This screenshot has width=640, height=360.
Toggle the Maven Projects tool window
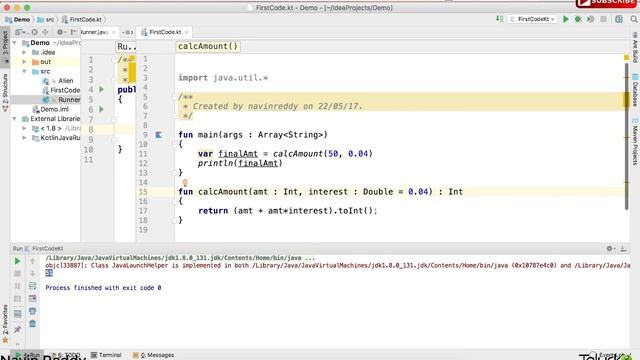pyautogui.click(x=635, y=141)
